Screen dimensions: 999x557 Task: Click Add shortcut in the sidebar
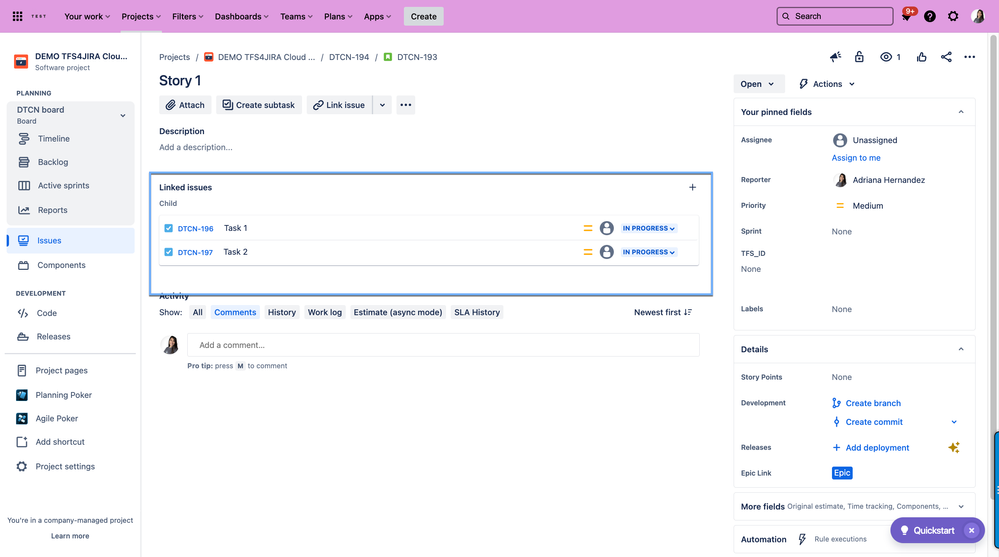pyautogui.click(x=60, y=442)
